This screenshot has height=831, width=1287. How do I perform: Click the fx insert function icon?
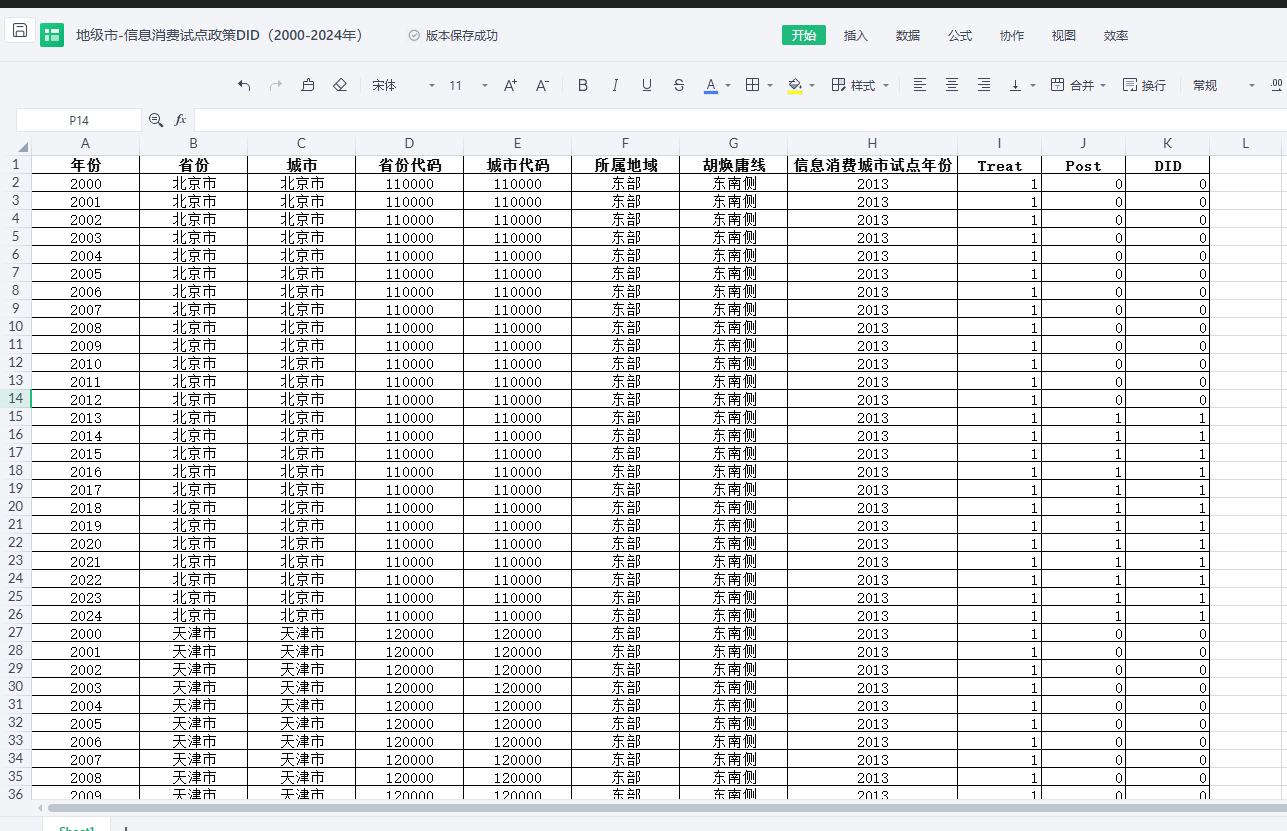tap(181, 120)
